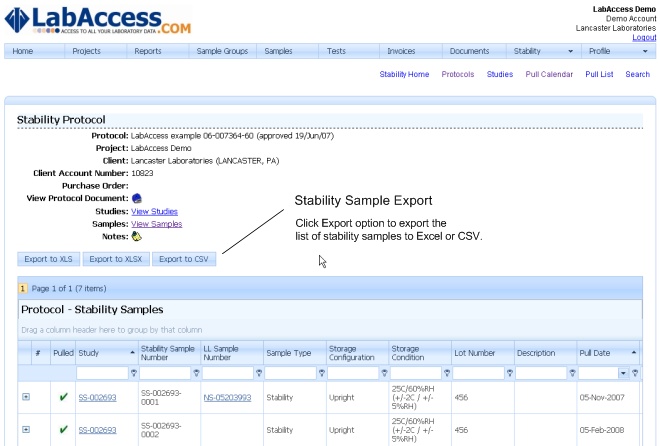This screenshot has width=660, height=446.
Task: Open the Pull Date filter dropdown
Action: coord(623,372)
